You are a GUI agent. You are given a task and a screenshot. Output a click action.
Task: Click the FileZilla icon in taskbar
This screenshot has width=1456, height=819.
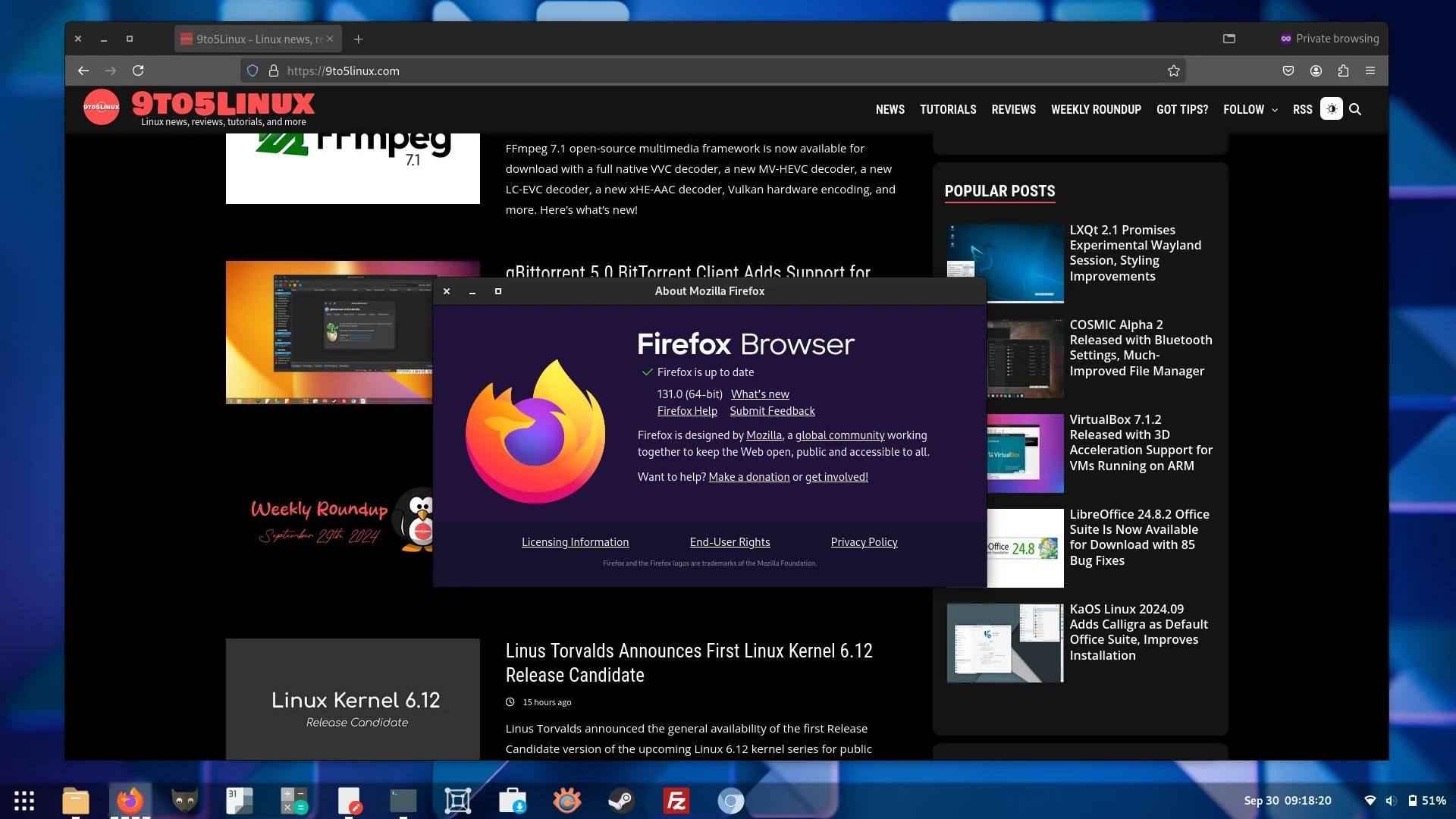[677, 801]
